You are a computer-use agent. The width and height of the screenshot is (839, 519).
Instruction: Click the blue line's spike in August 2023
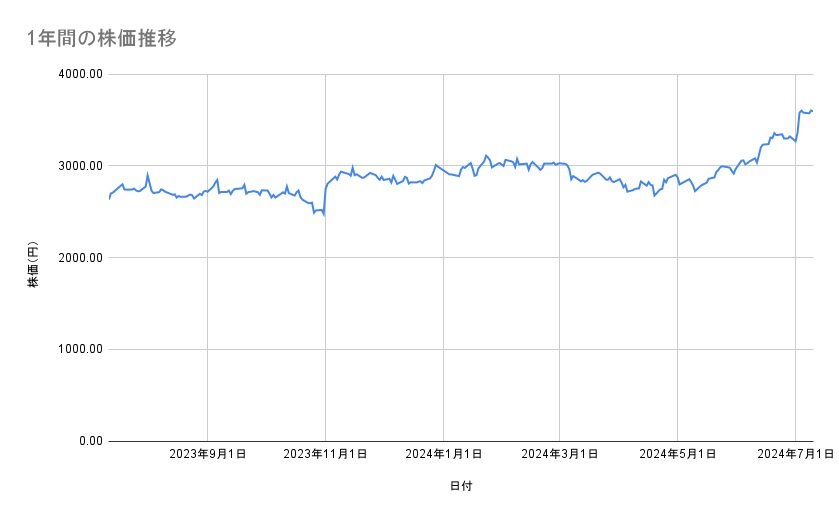(148, 174)
